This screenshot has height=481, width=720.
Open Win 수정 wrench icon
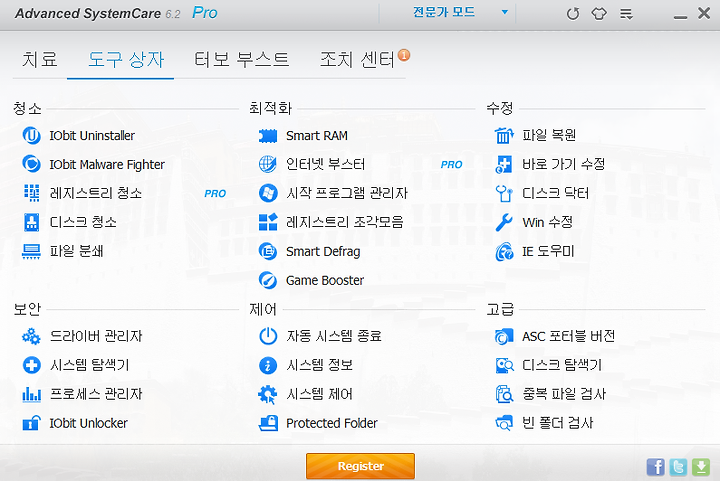pyautogui.click(x=504, y=223)
